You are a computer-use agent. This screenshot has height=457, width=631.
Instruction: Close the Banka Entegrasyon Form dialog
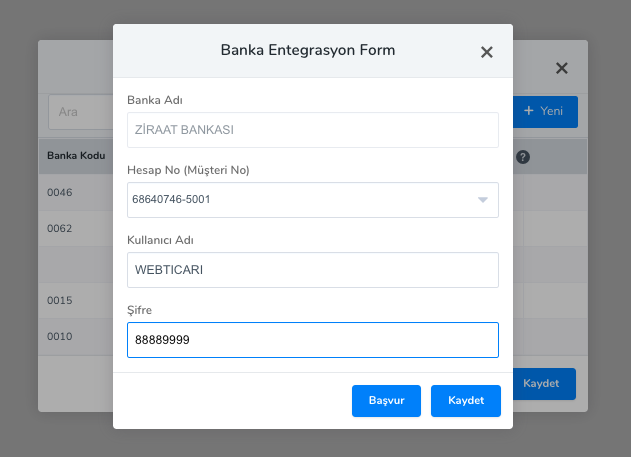tap(487, 52)
